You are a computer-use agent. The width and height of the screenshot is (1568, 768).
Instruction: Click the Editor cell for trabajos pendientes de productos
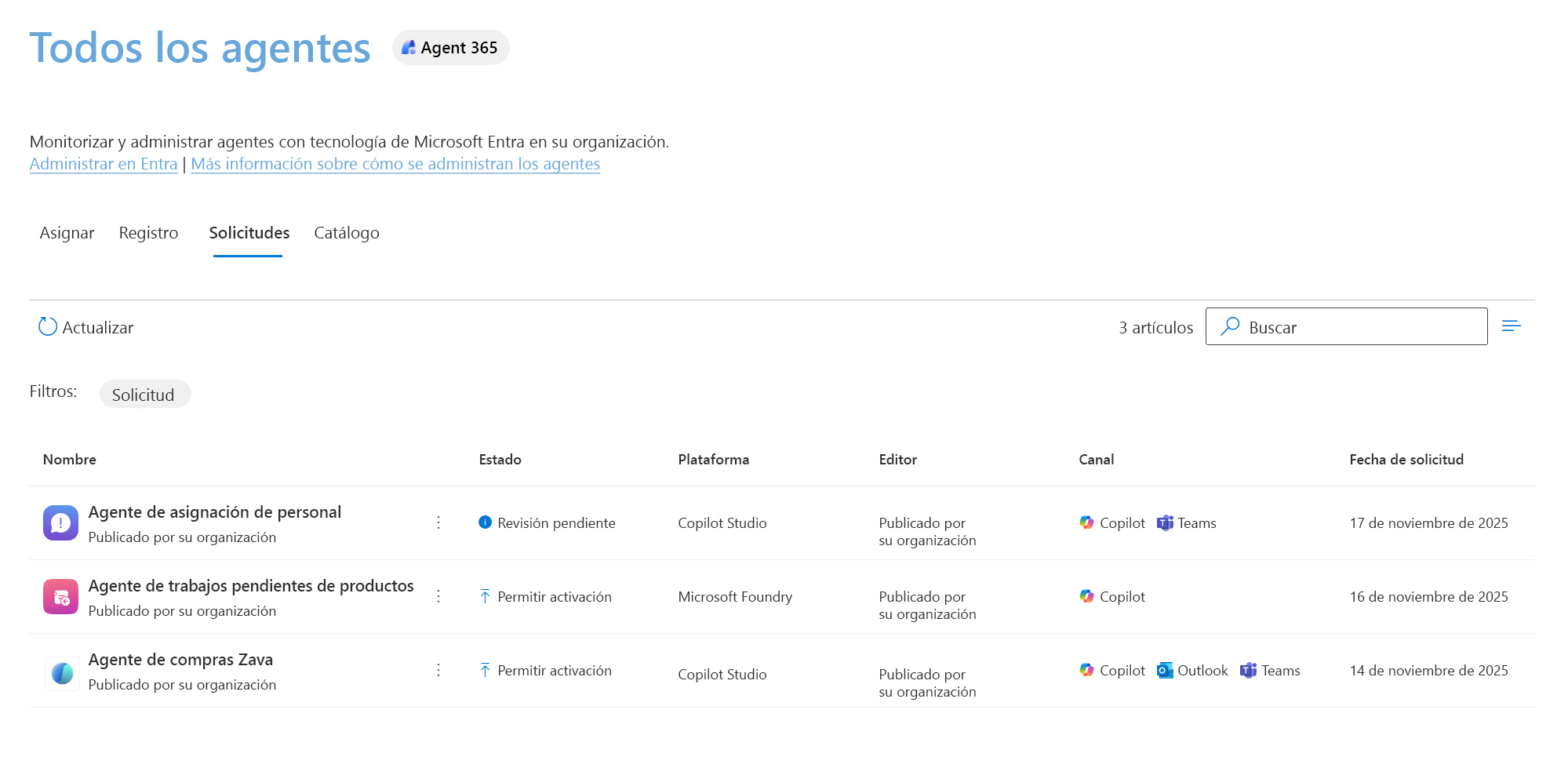click(927, 606)
